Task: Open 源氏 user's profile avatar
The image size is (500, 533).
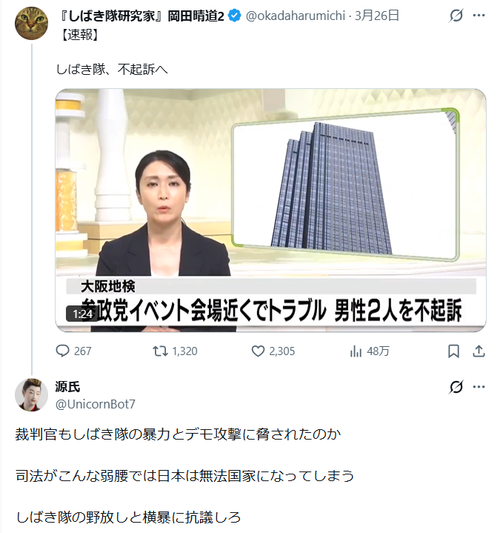Action: click(31, 395)
